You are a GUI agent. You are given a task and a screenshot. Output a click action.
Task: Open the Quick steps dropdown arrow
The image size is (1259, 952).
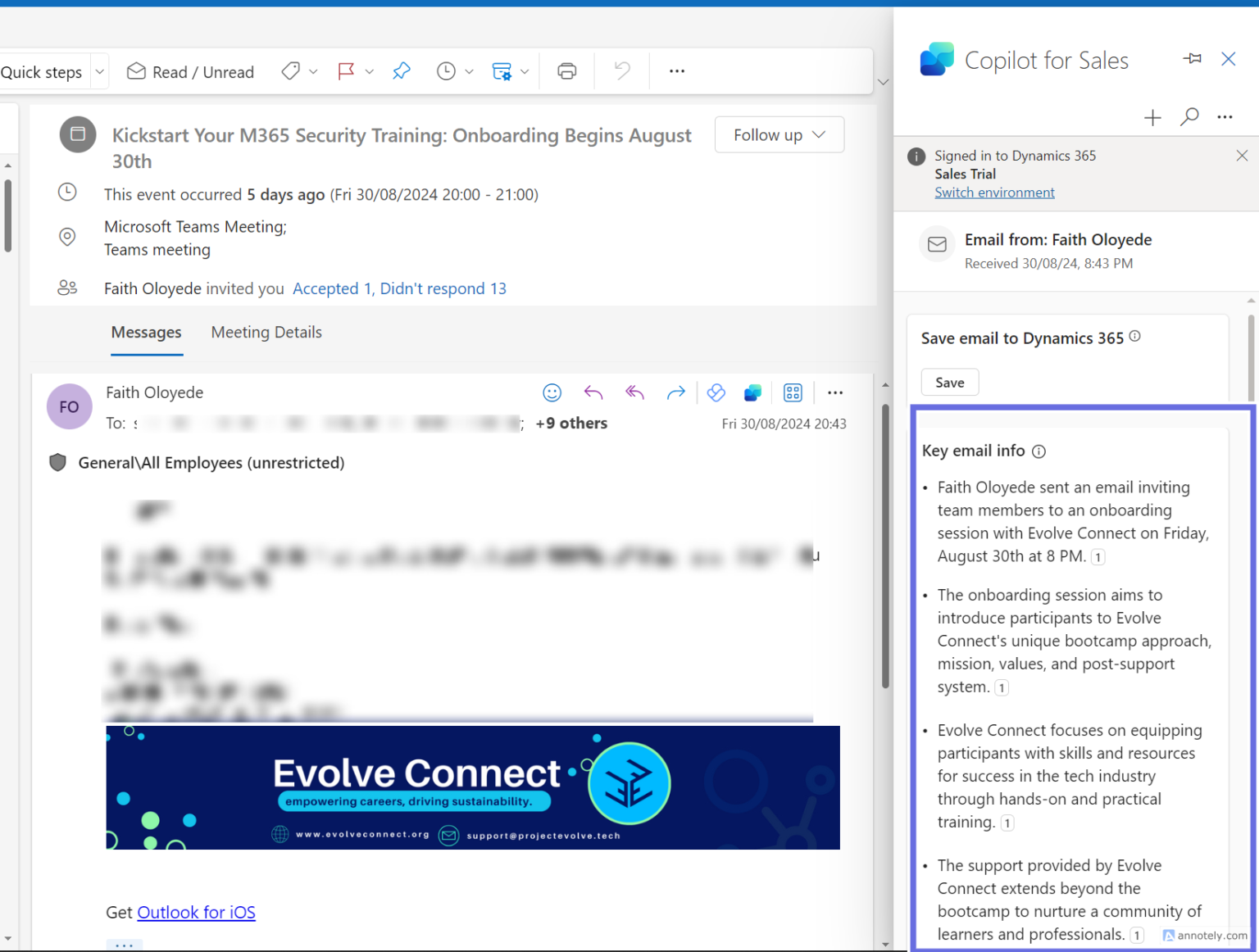(x=100, y=72)
